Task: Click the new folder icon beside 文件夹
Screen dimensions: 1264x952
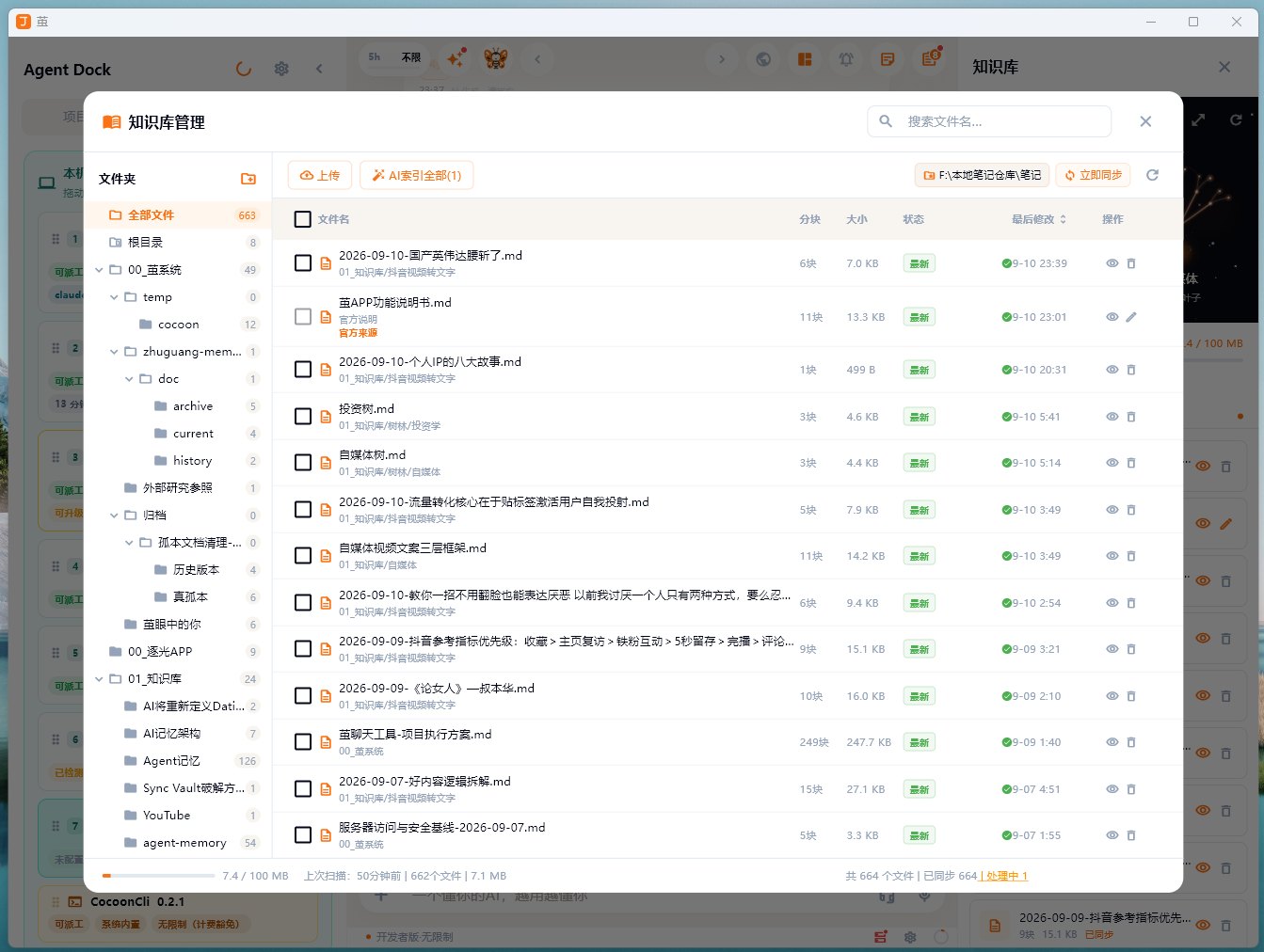Action: [x=248, y=179]
